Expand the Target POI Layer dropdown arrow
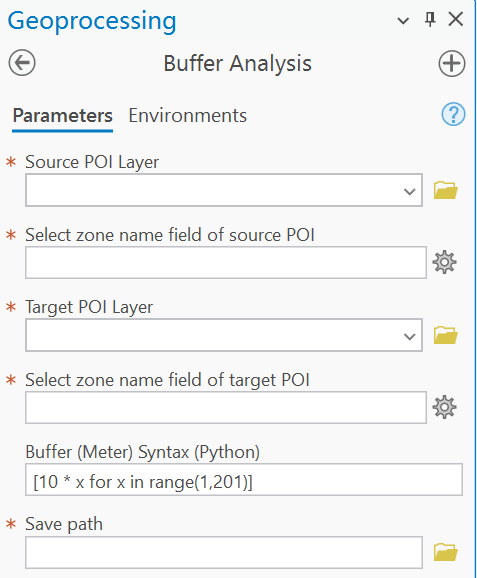Screen dimensions: 477x578 [409, 336]
